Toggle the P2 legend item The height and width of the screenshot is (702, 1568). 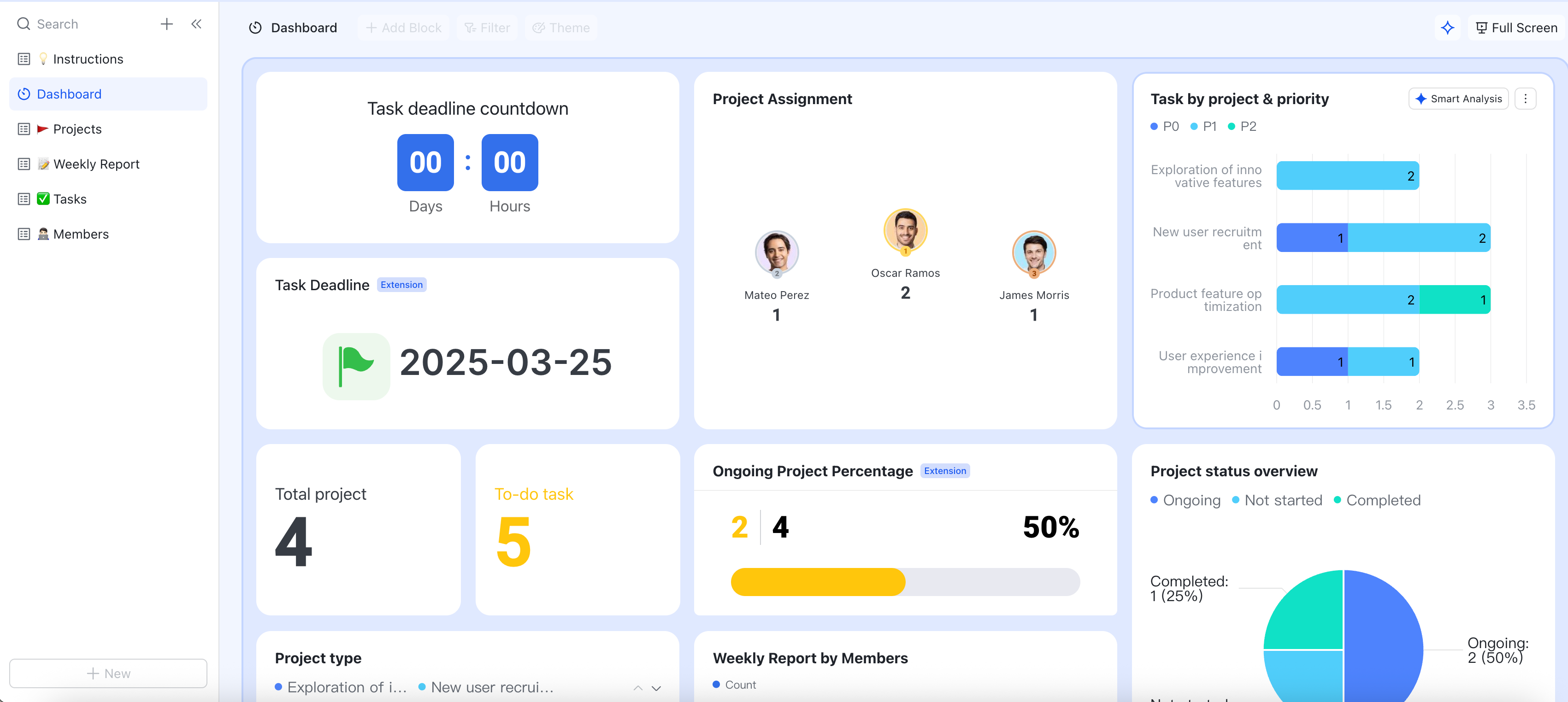(x=1242, y=127)
